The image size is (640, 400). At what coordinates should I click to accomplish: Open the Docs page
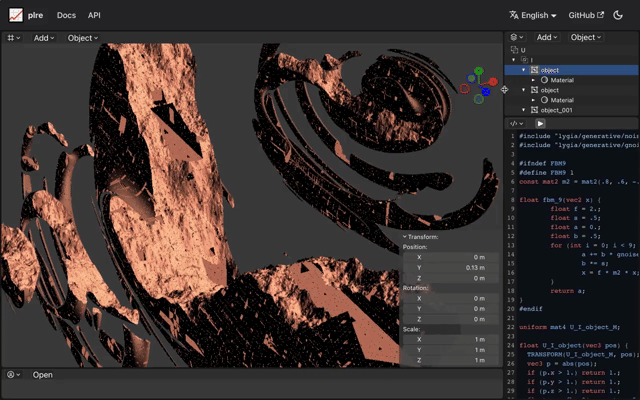pyautogui.click(x=66, y=15)
